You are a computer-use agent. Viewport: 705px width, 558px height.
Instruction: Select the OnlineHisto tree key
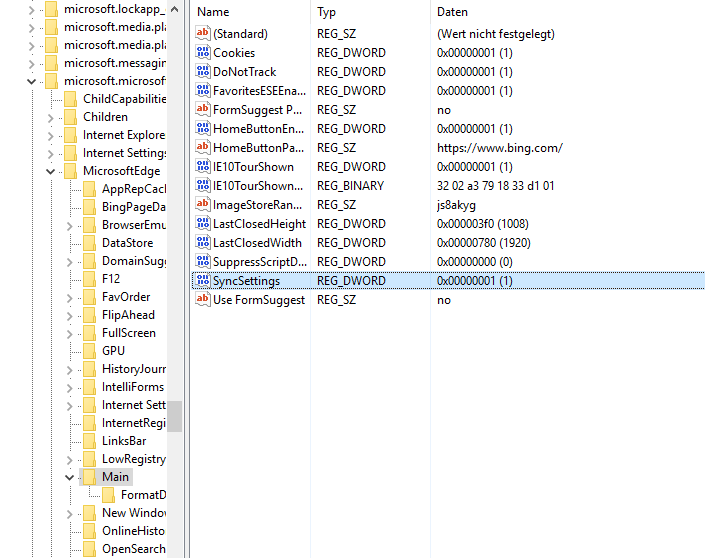coord(134,531)
